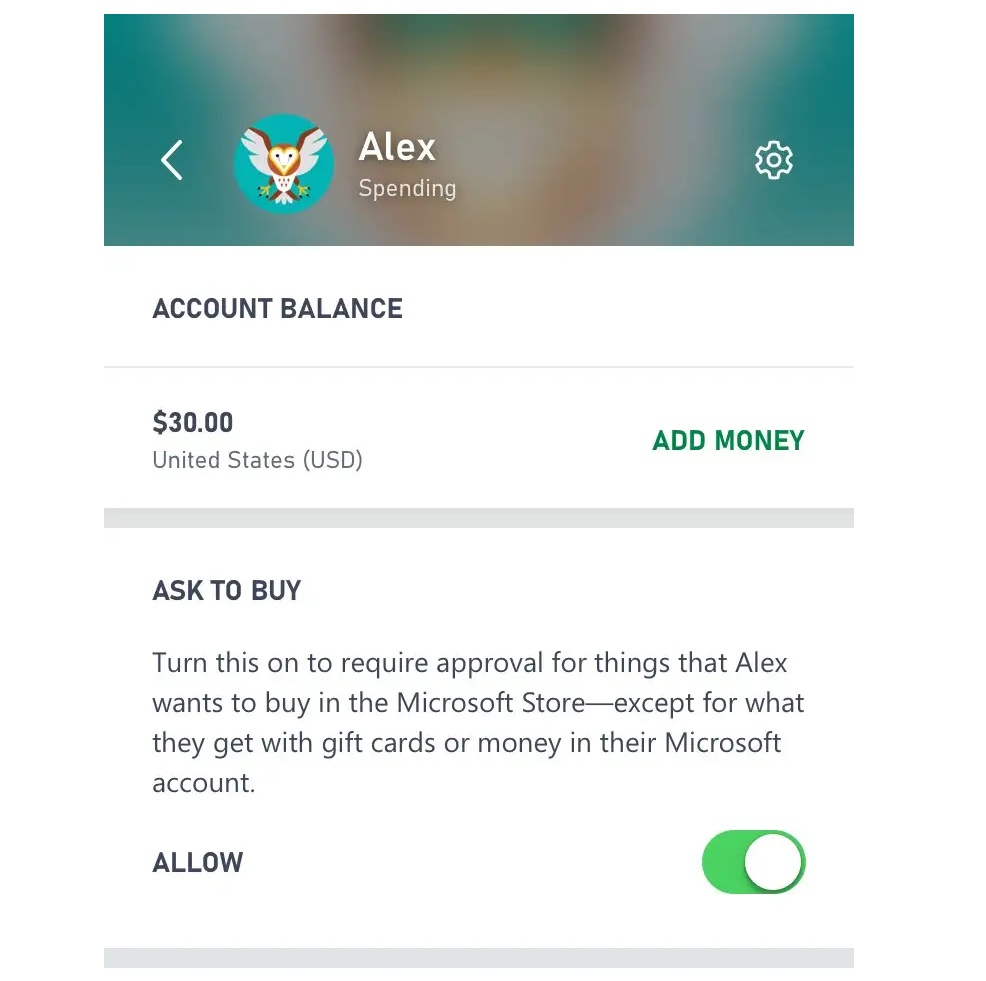This screenshot has width=986, height=981.
Task: Tap Alex's owl profile avatar
Action: point(284,164)
